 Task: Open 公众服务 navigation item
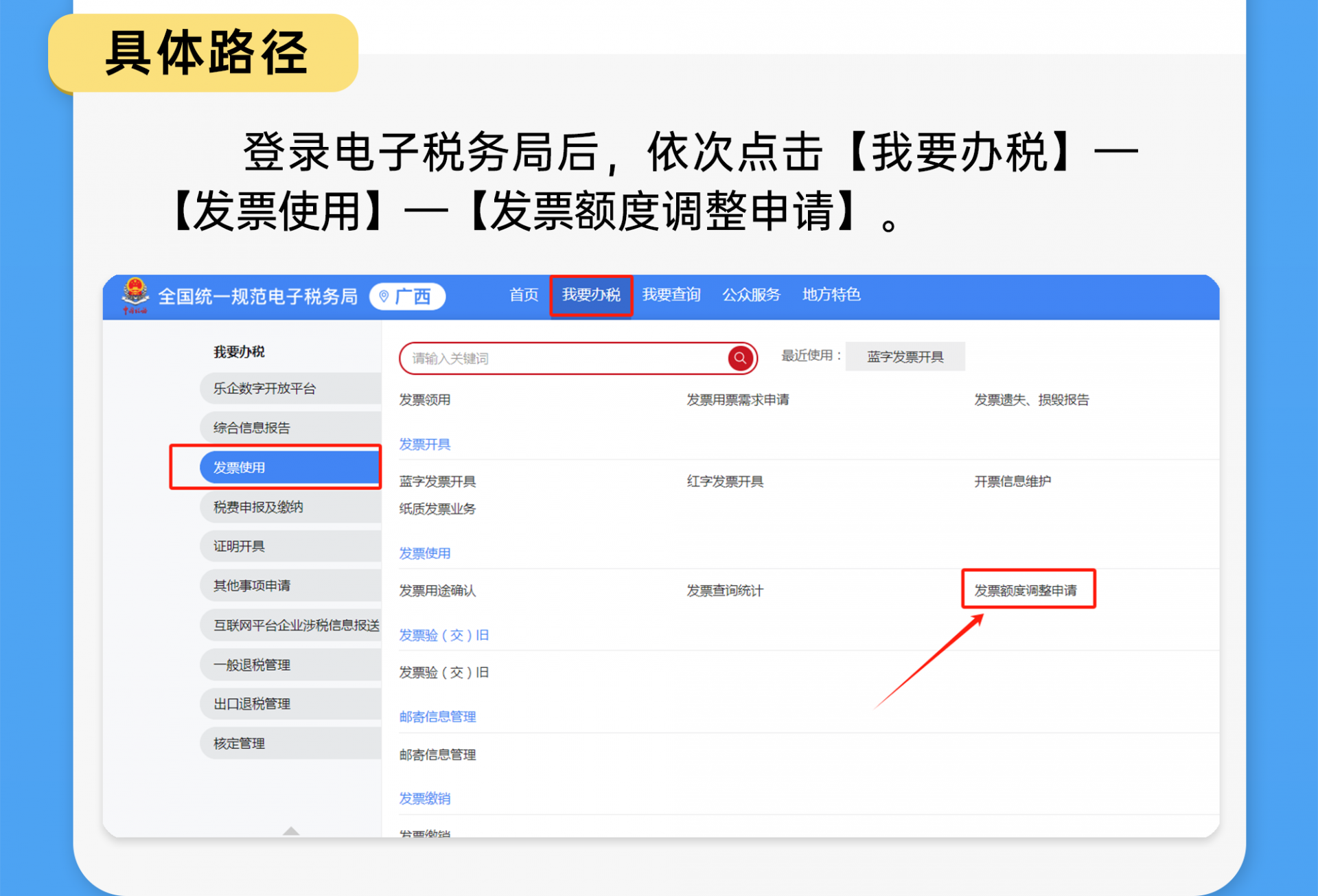pyautogui.click(x=751, y=295)
